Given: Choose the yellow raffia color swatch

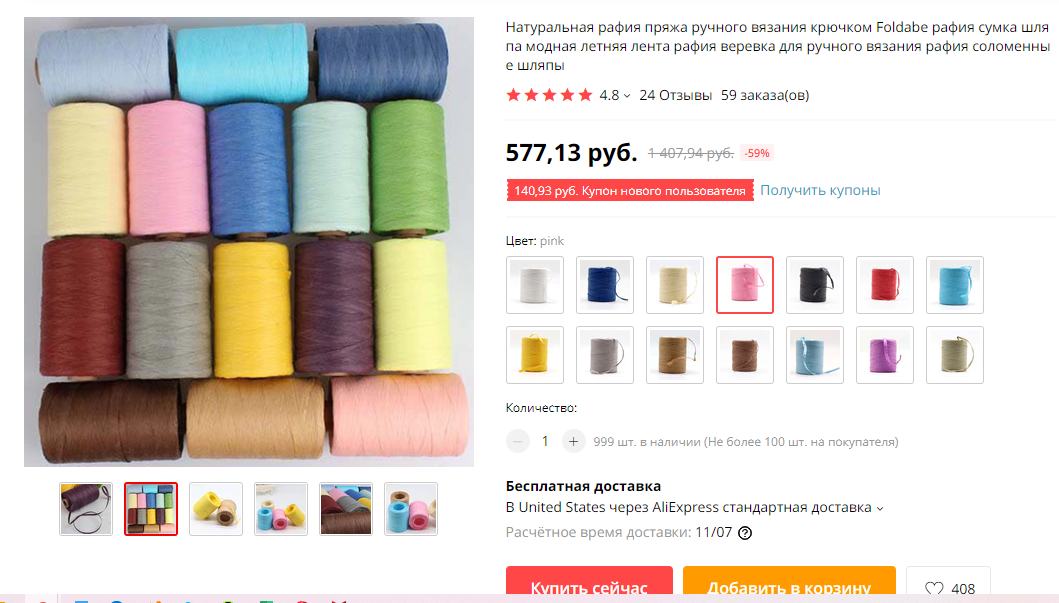Looking at the screenshot, I should click(x=535, y=355).
